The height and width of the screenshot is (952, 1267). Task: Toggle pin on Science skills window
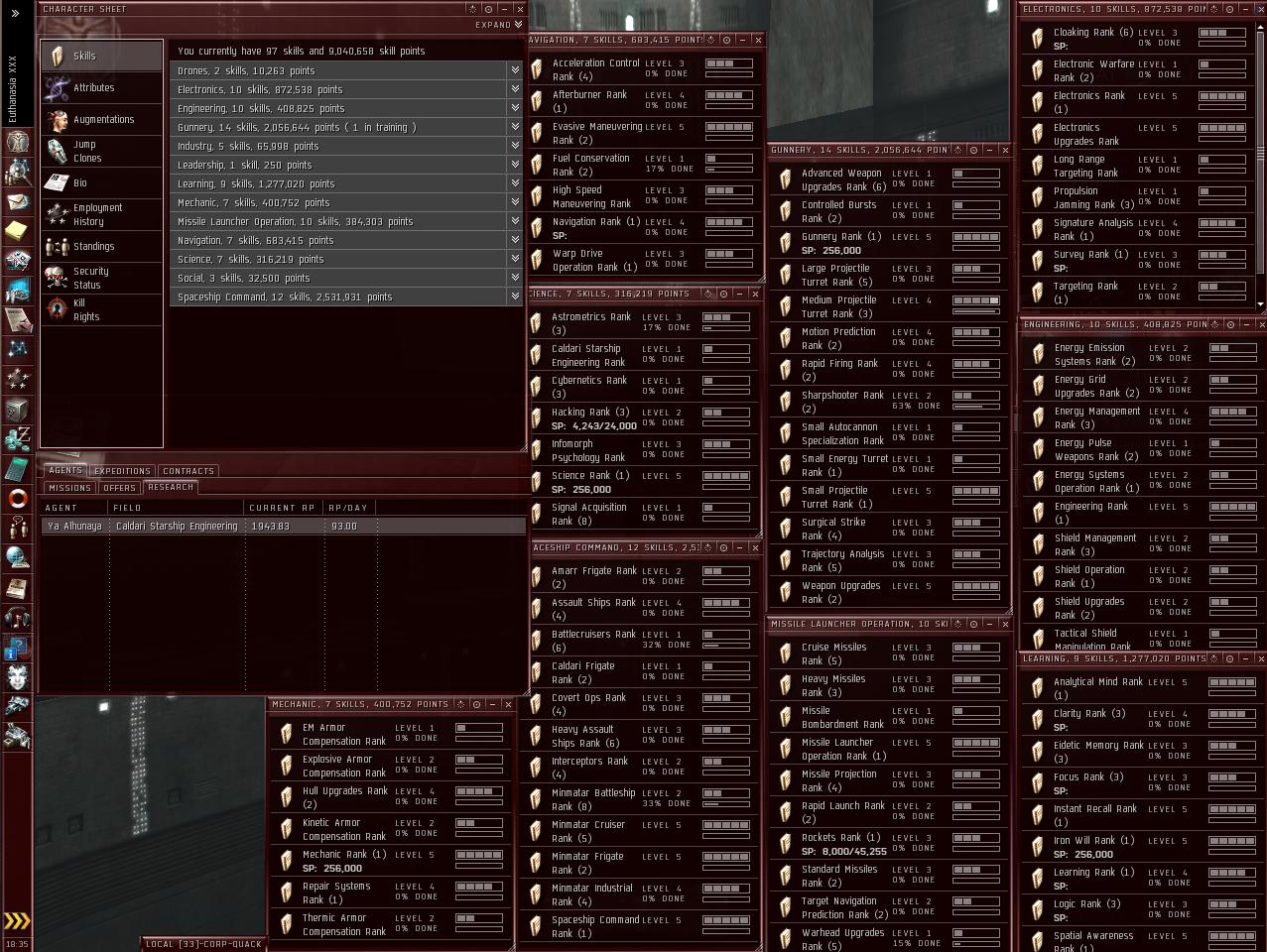tap(707, 294)
